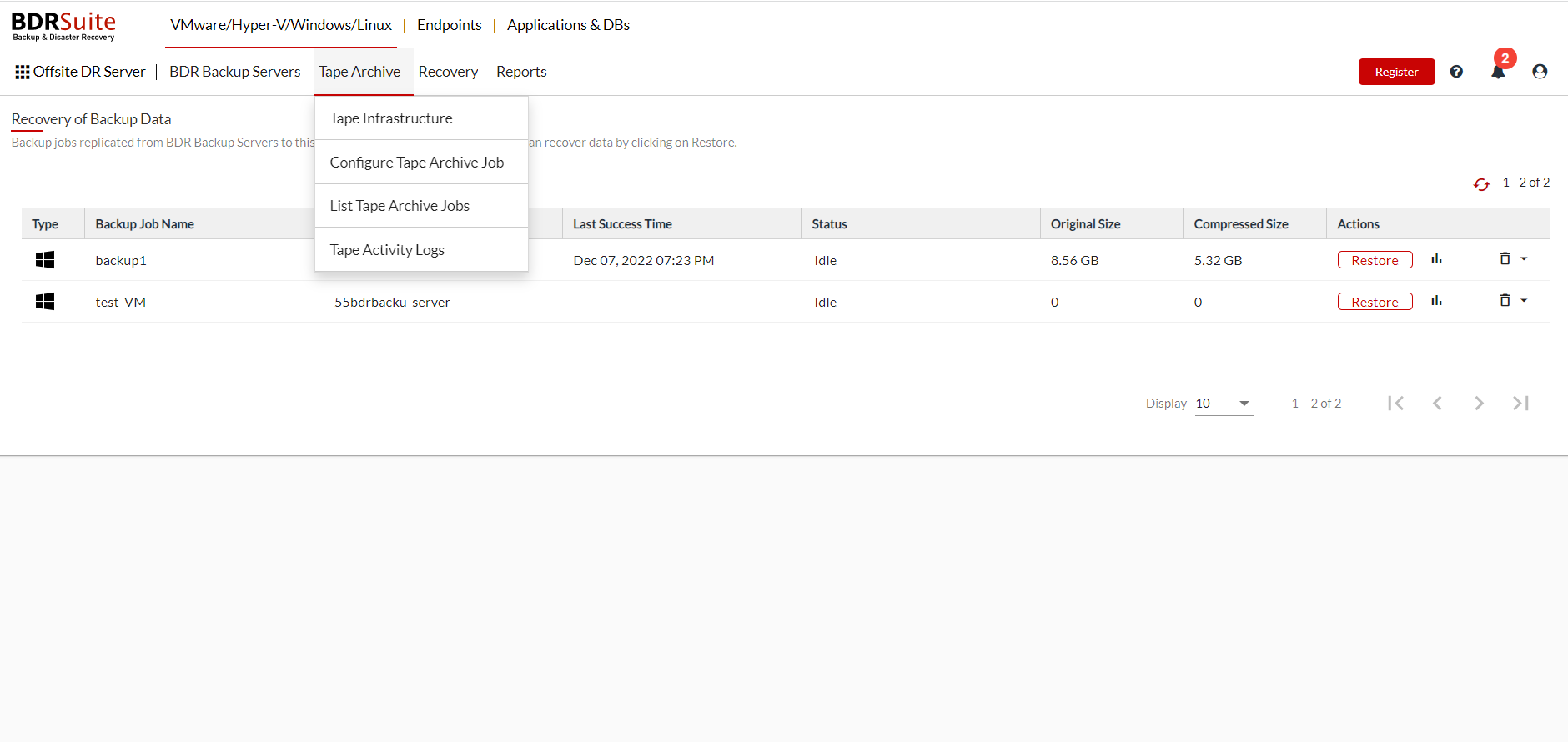
Task: Click the Idle status for backup1
Action: click(x=825, y=260)
